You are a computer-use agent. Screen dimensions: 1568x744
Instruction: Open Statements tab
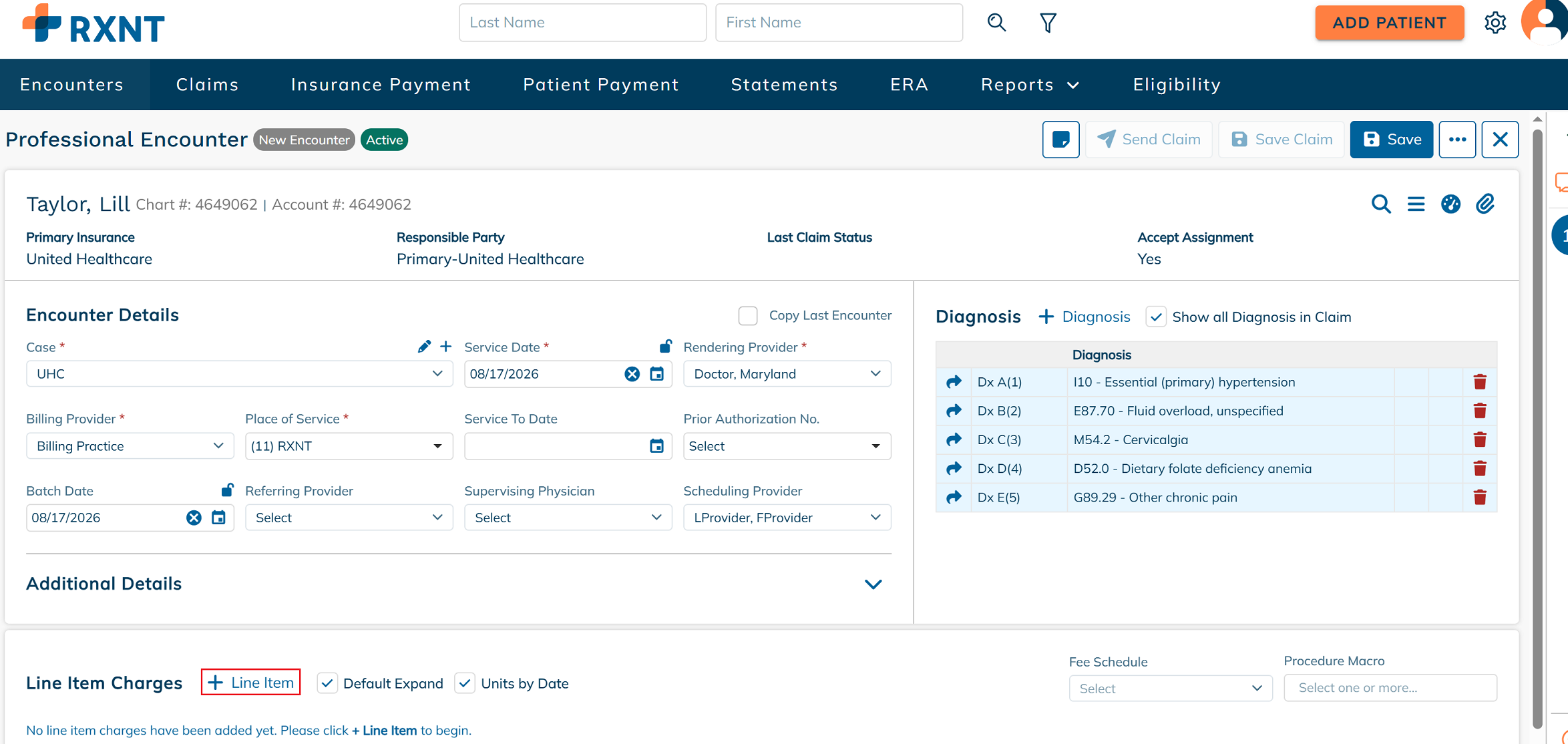pyautogui.click(x=785, y=85)
